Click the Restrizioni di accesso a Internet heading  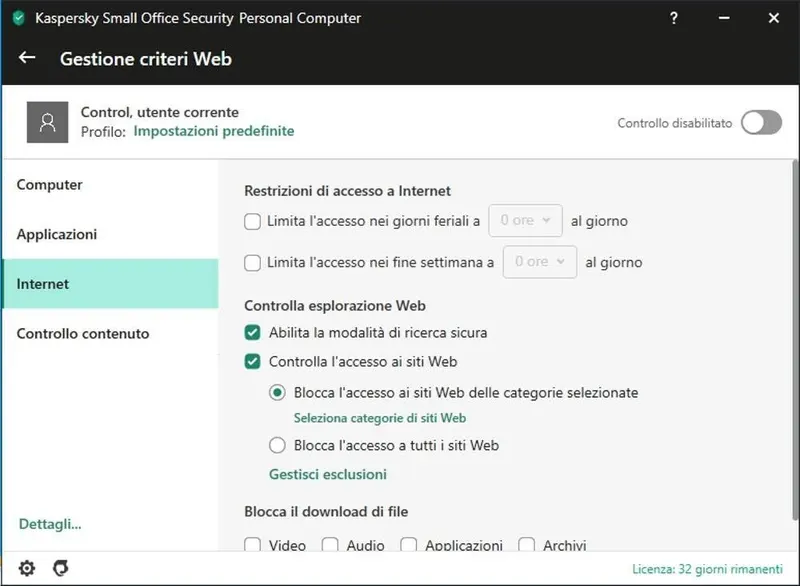(347, 191)
